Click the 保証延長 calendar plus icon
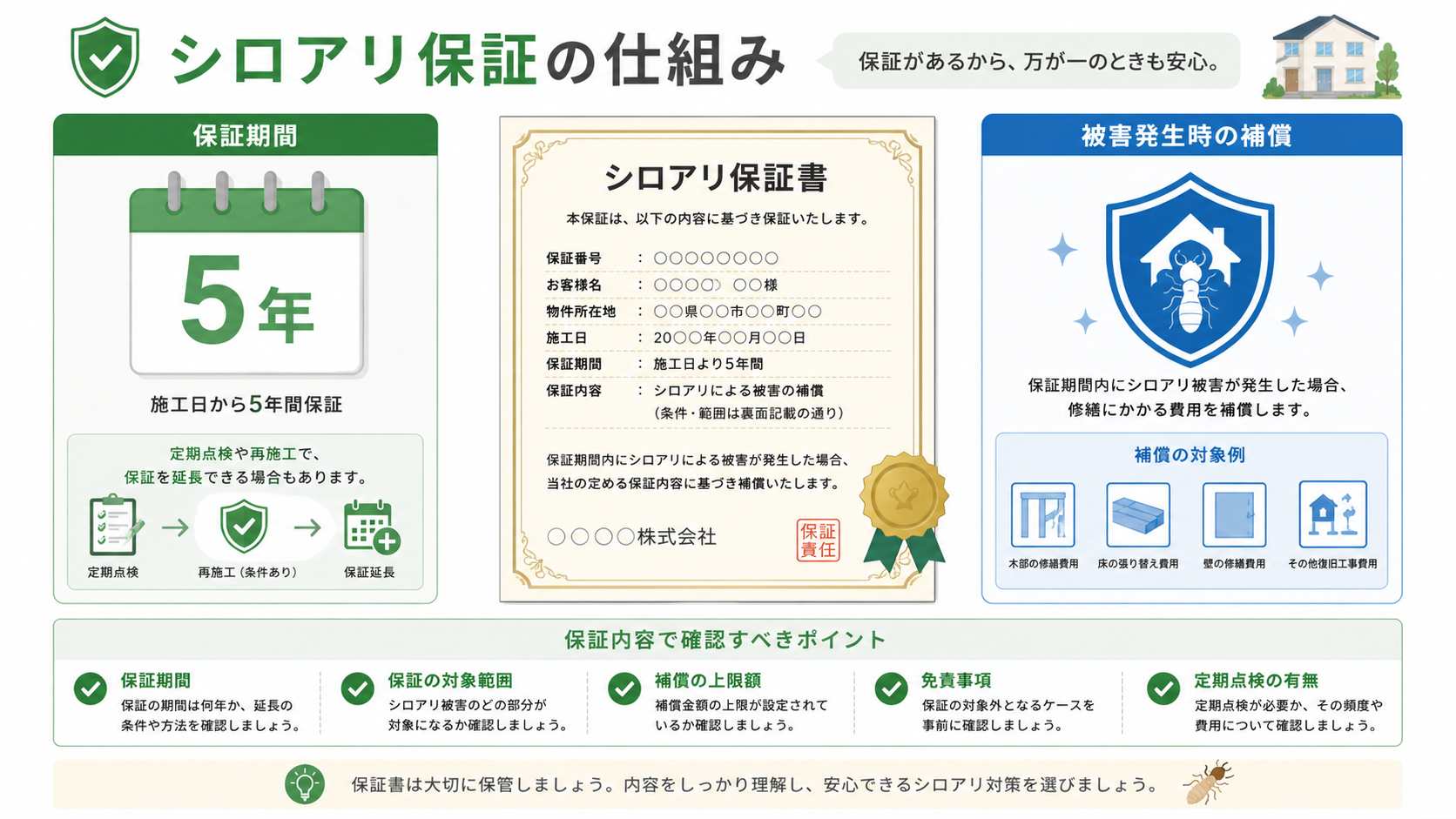Screen dimensions: 1456x819 pos(372,527)
